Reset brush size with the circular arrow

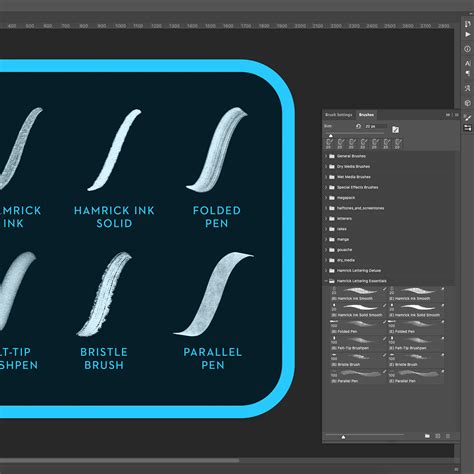[358, 126]
